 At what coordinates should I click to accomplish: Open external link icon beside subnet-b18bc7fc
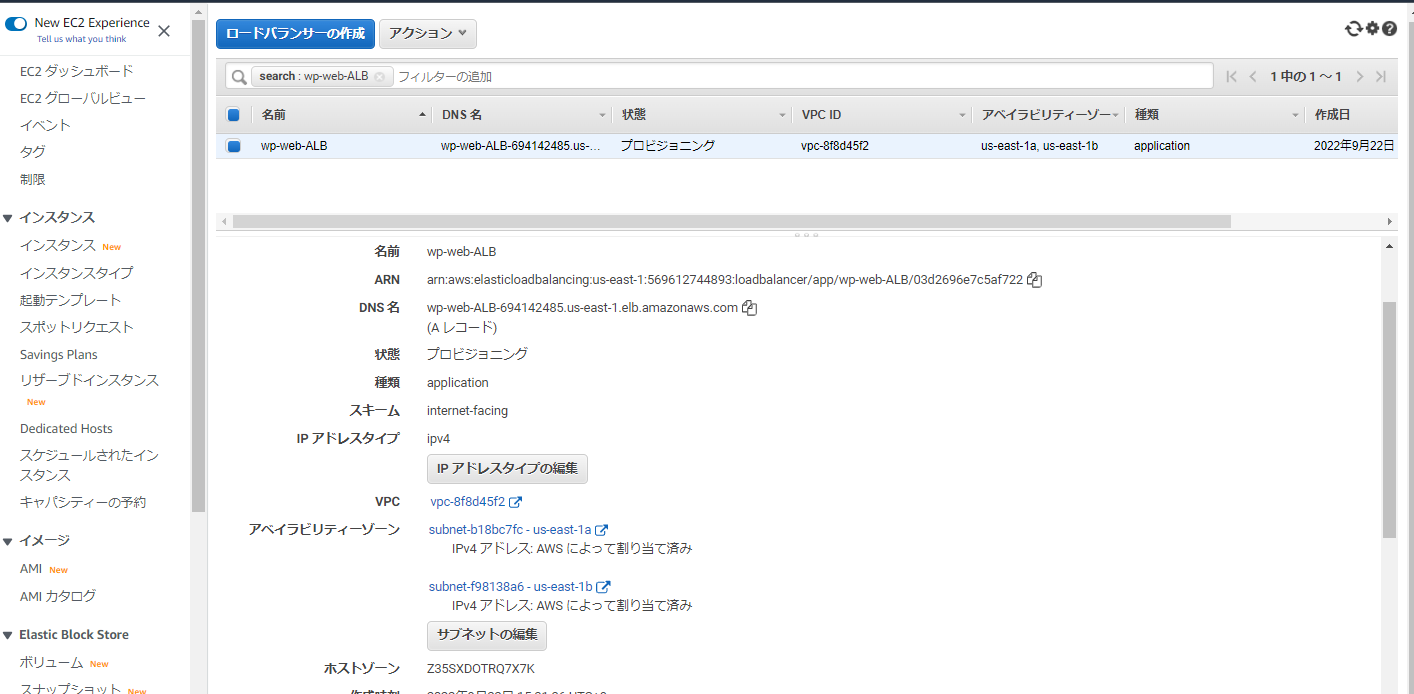tap(602, 530)
